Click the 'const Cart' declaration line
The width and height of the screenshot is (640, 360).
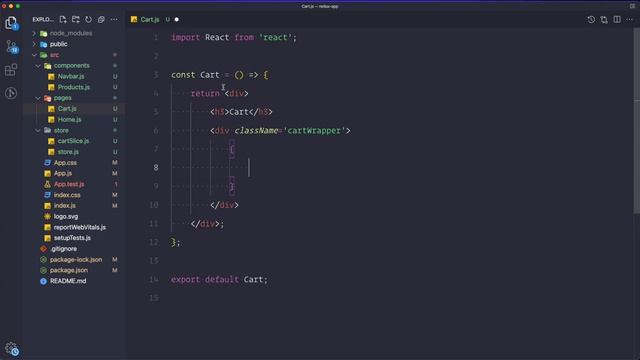220,75
